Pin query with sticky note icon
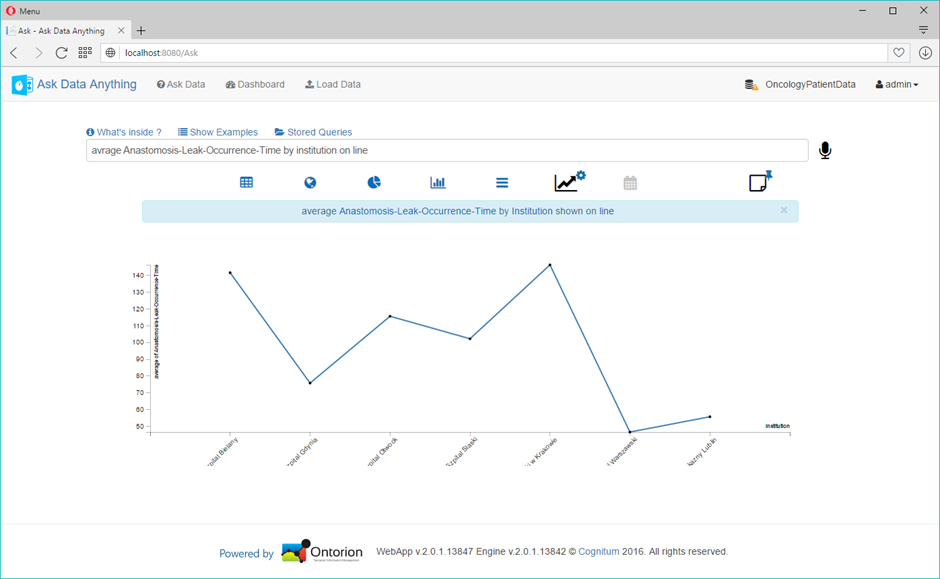This screenshot has width=940, height=579. click(x=760, y=182)
